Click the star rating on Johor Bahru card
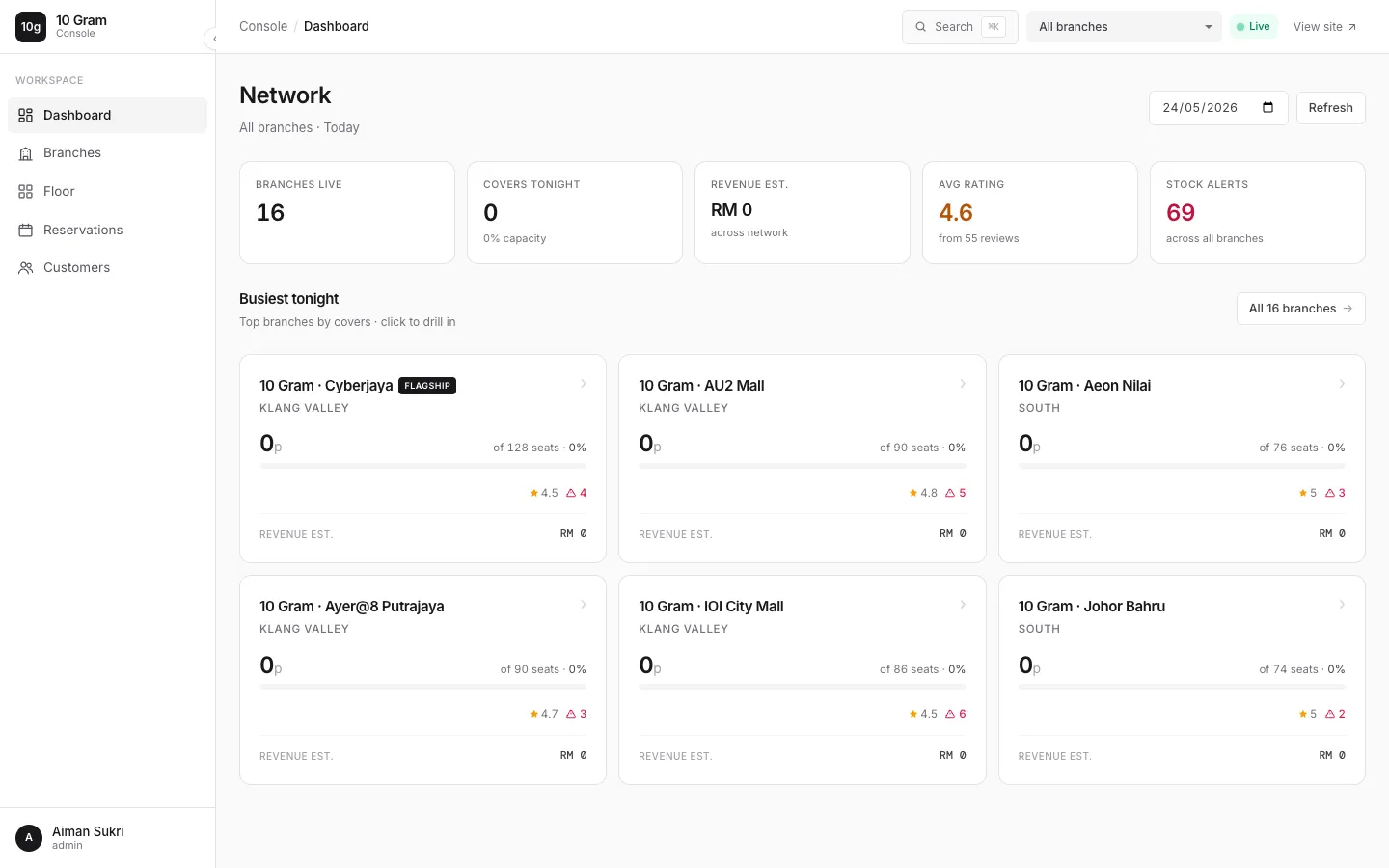Image resolution: width=1389 pixels, height=868 pixels. 1308,714
